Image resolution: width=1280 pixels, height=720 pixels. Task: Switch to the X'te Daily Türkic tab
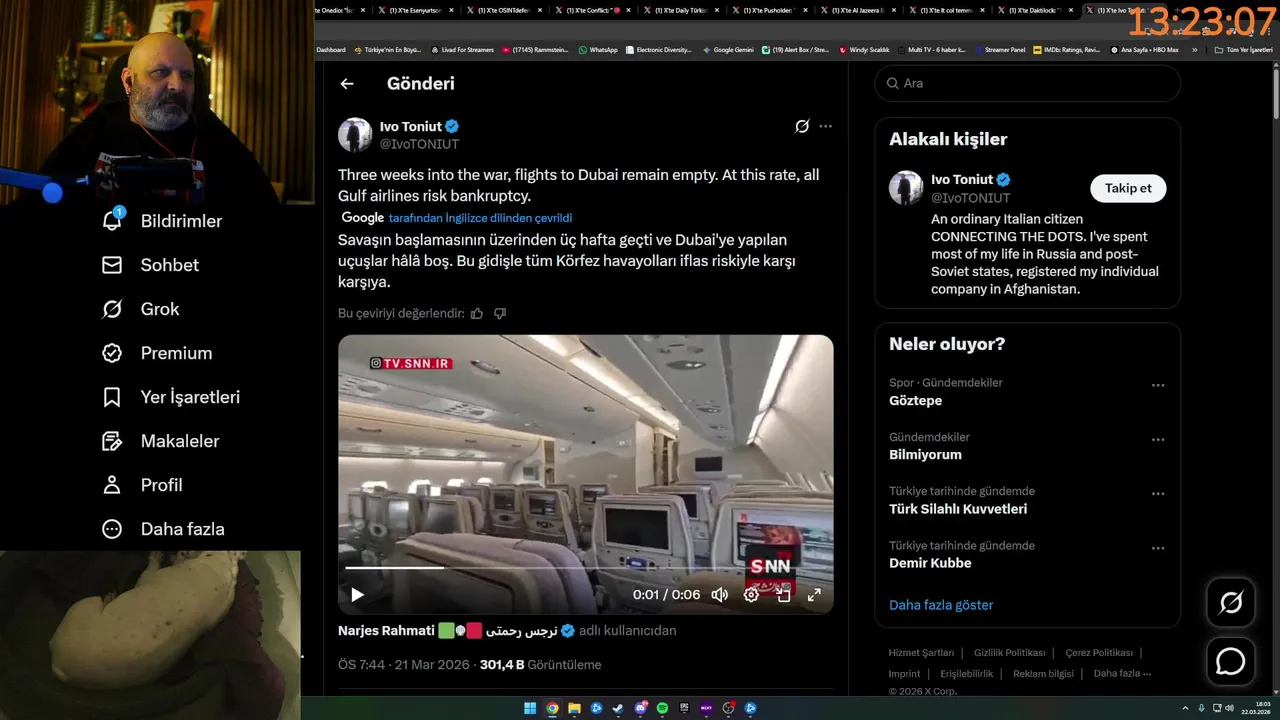click(x=681, y=10)
